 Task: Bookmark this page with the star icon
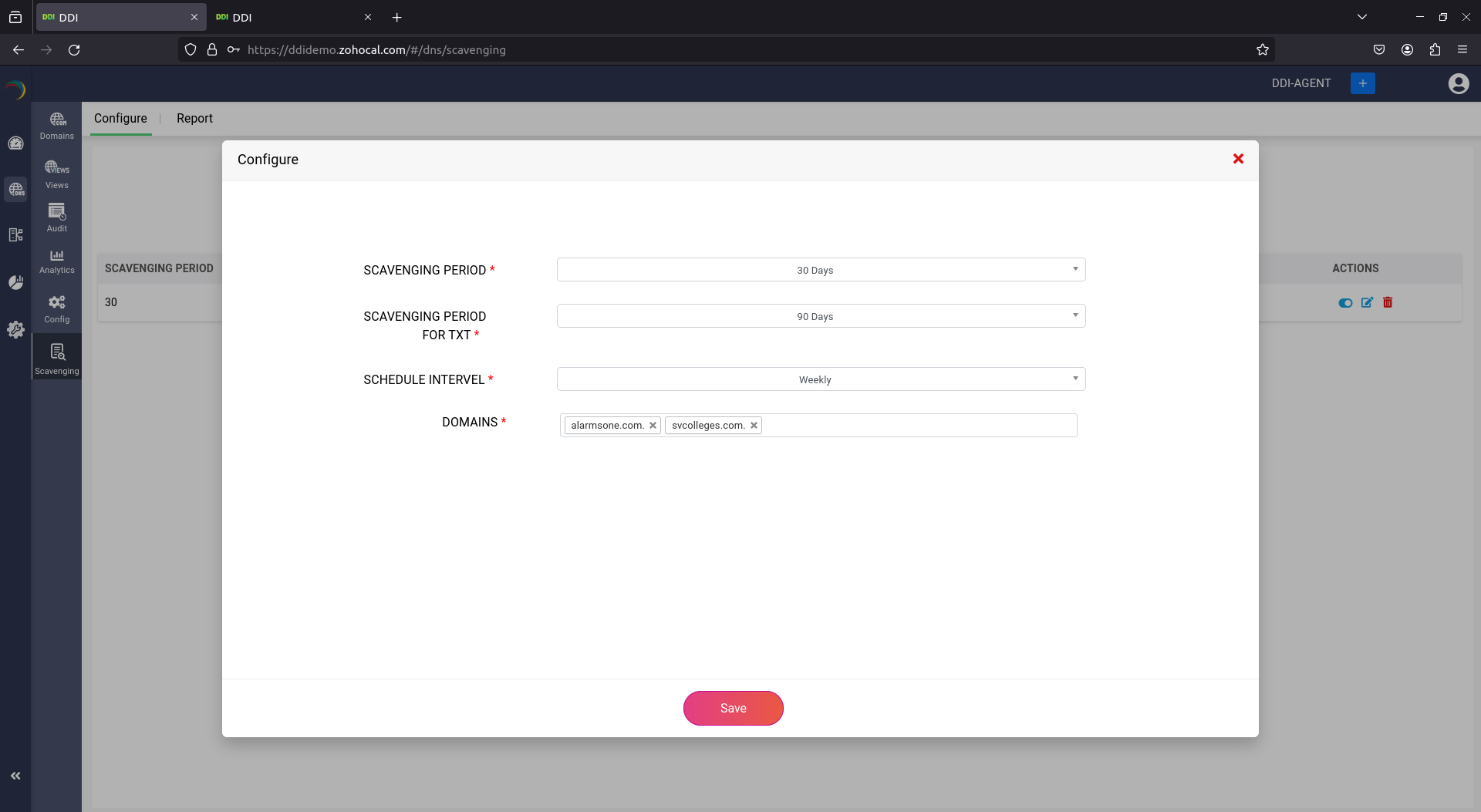pyautogui.click(x=1263, y=50)
